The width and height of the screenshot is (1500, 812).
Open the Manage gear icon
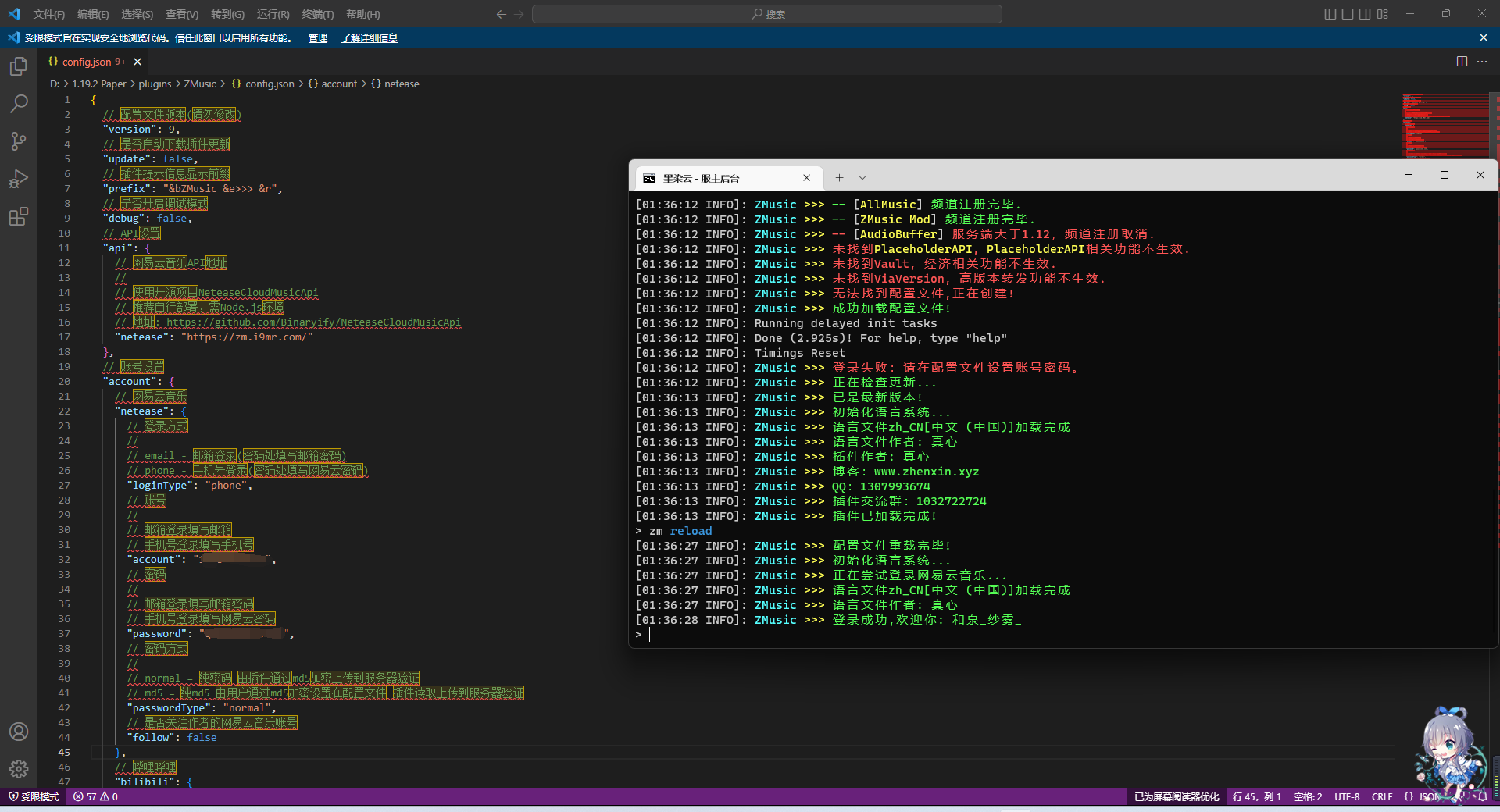click(x=19, y=769)
